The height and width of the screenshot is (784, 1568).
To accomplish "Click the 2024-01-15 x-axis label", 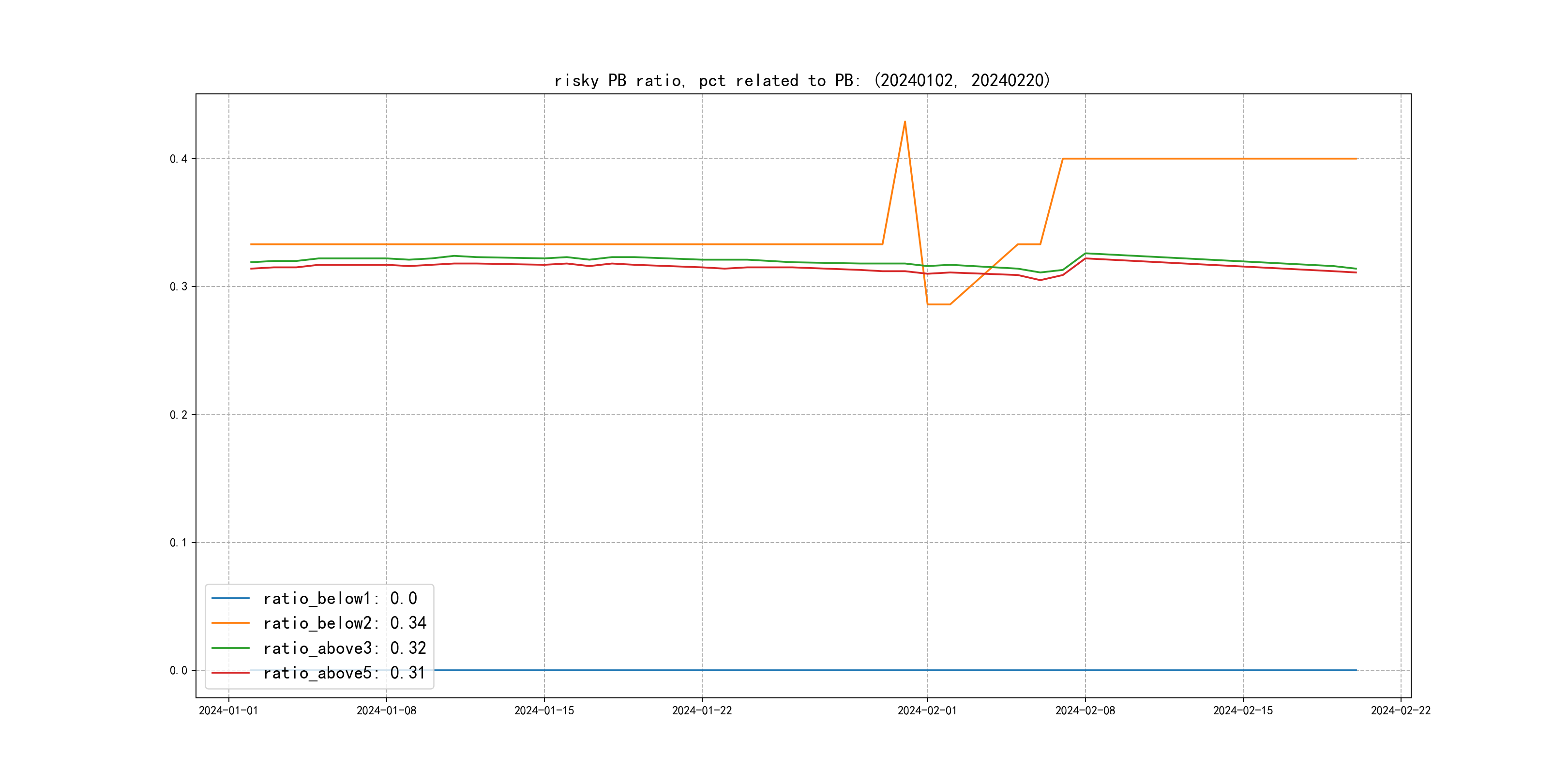I will 543,710.
